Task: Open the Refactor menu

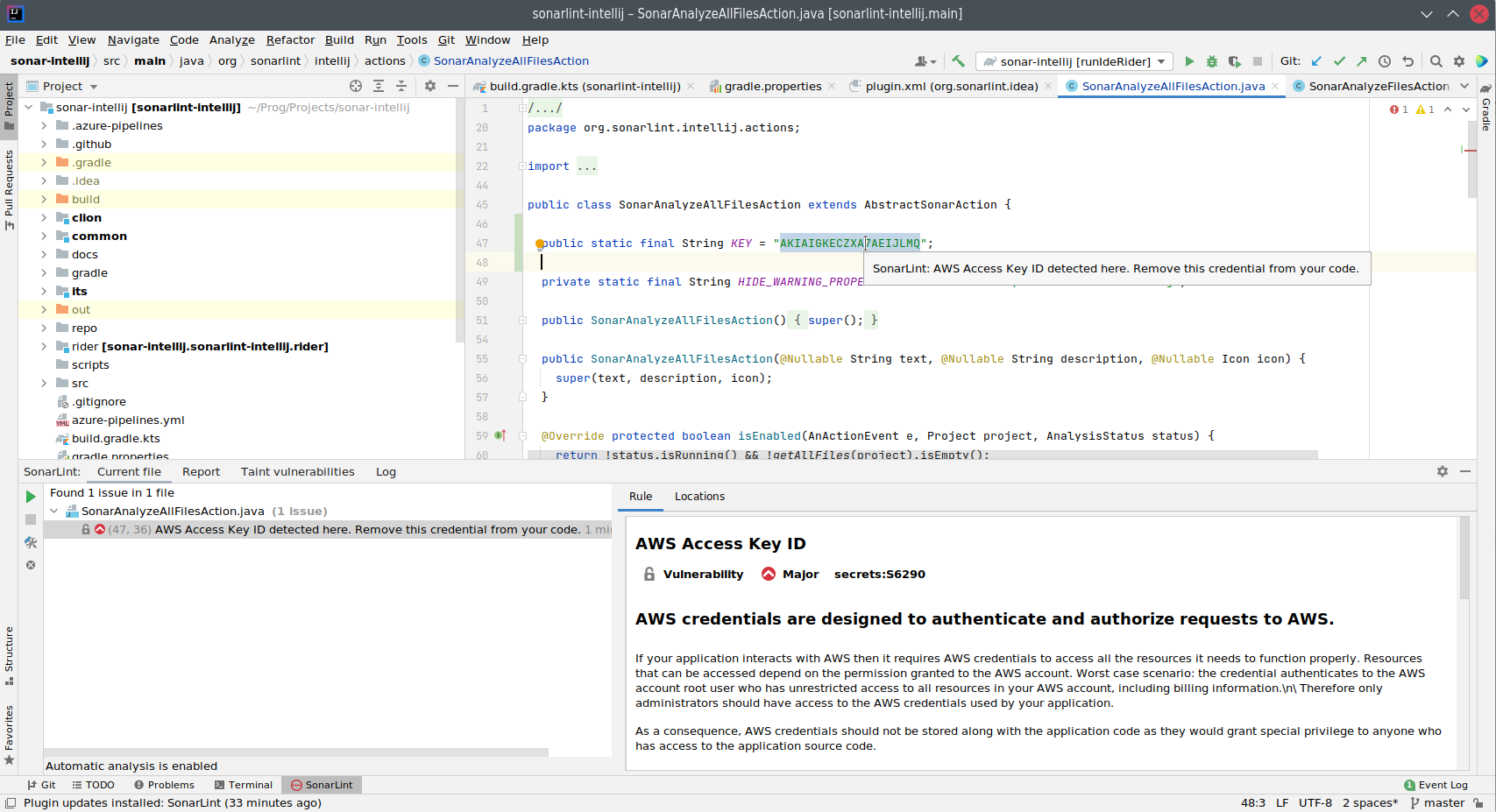Action: point(290,39)
